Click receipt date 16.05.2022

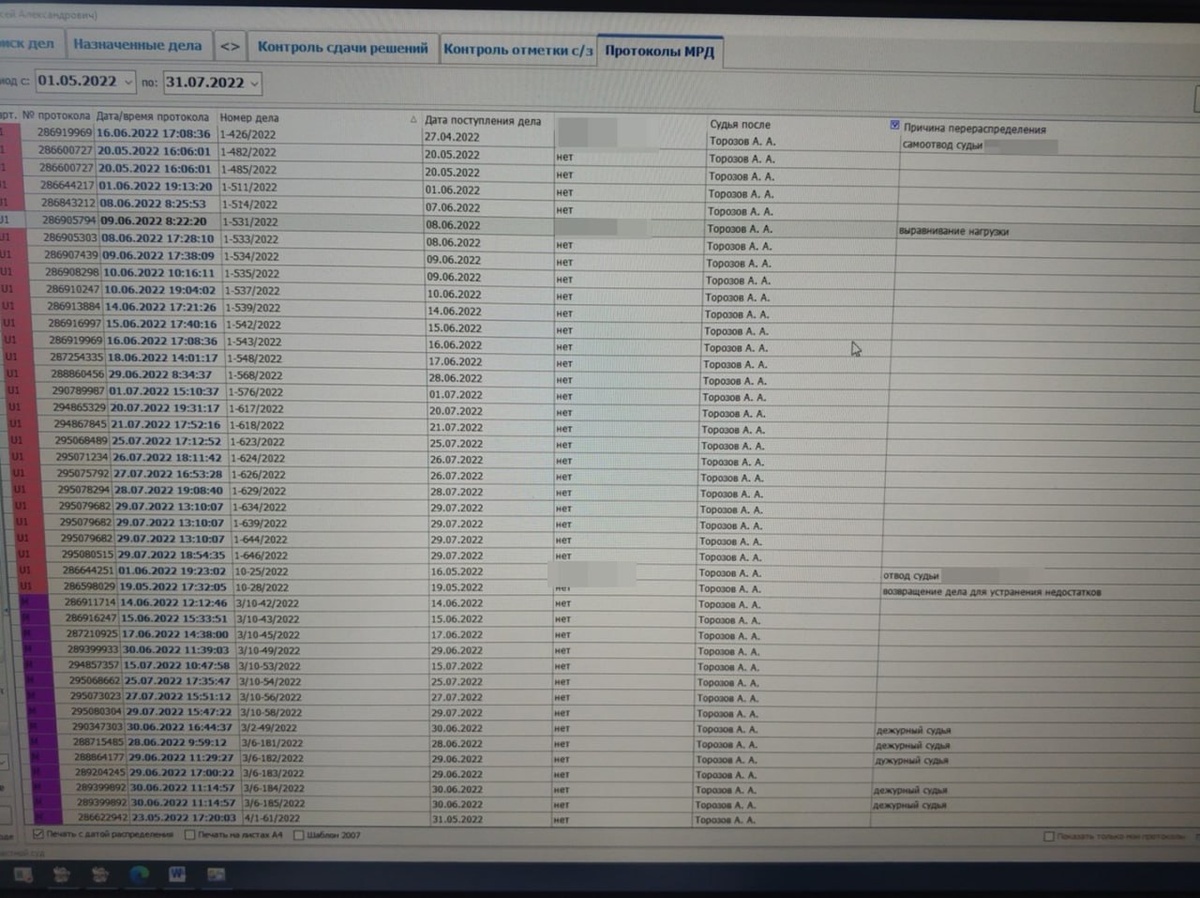(x=457, y=573)
